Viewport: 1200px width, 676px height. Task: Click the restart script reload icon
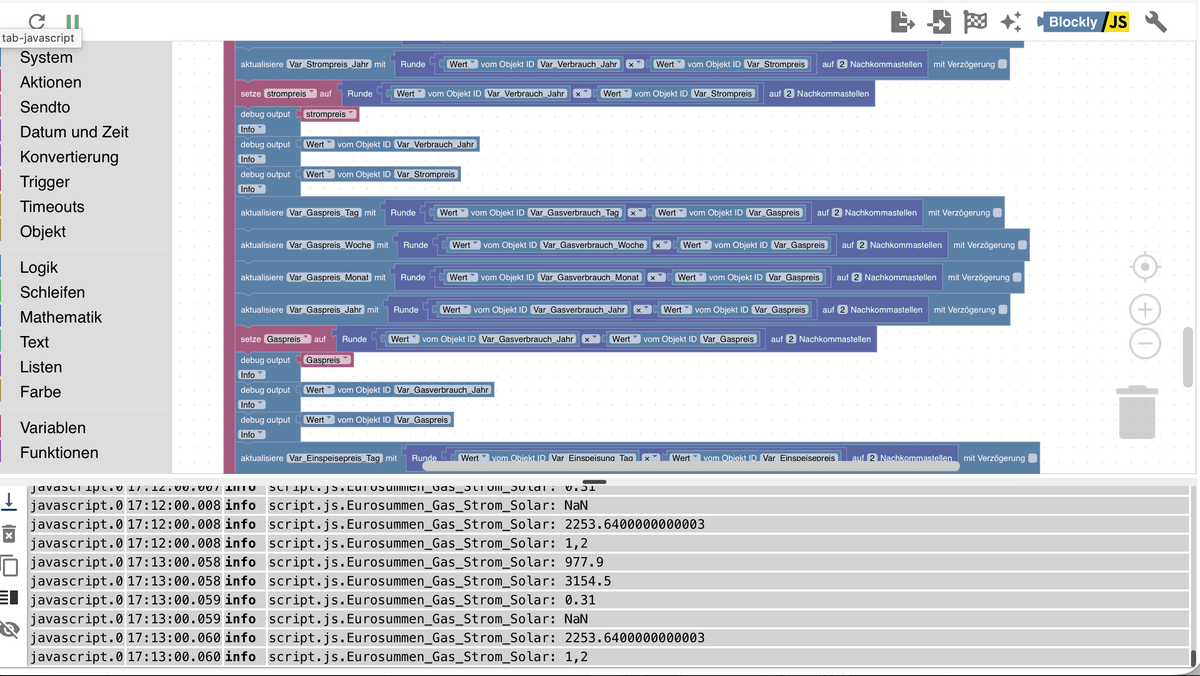(x=37, y=21)
